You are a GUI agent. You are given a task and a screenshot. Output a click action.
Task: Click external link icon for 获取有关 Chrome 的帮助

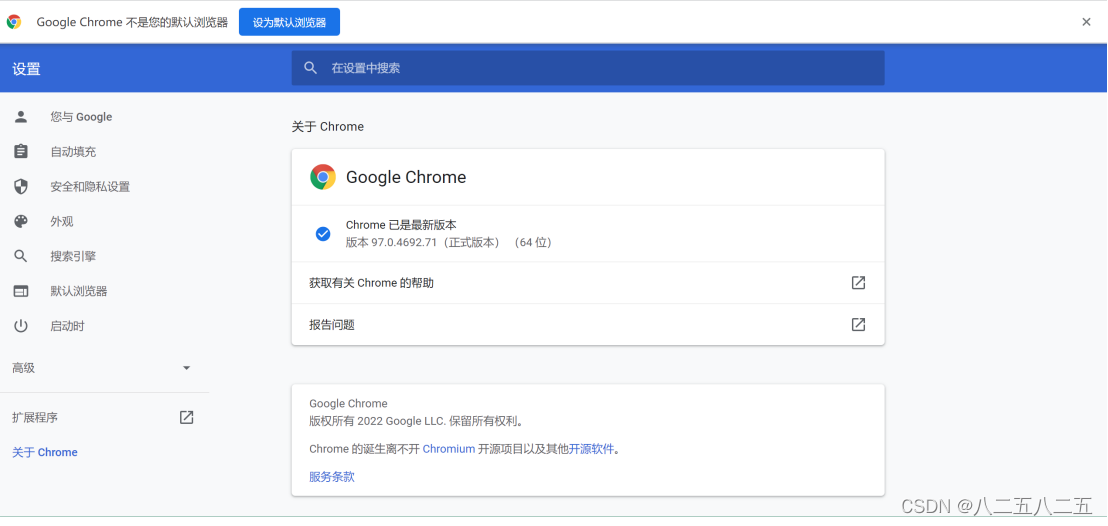click(x=858, y=283)
